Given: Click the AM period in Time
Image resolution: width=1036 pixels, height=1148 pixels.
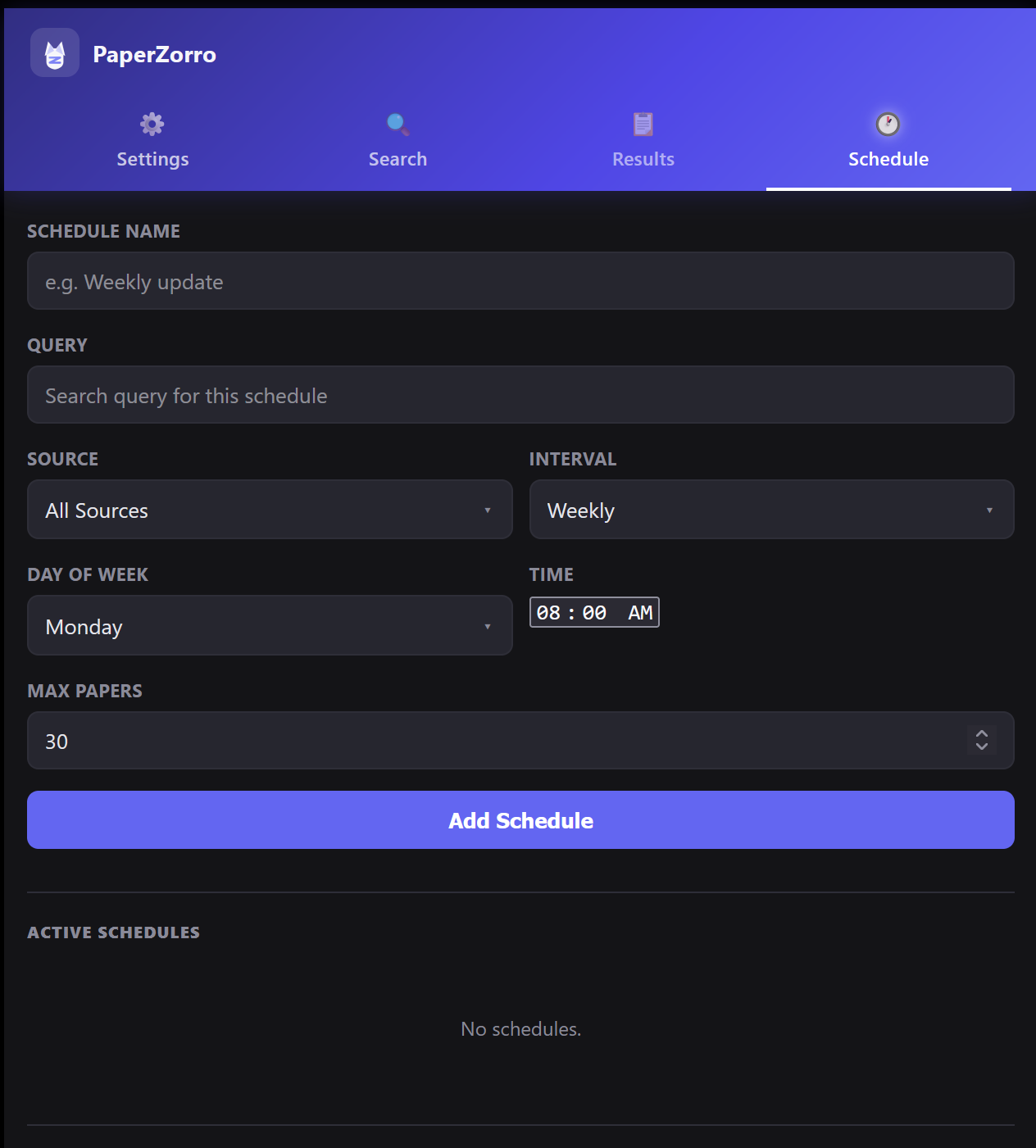Looking at the screenshot, I should (x=640, y=613).
